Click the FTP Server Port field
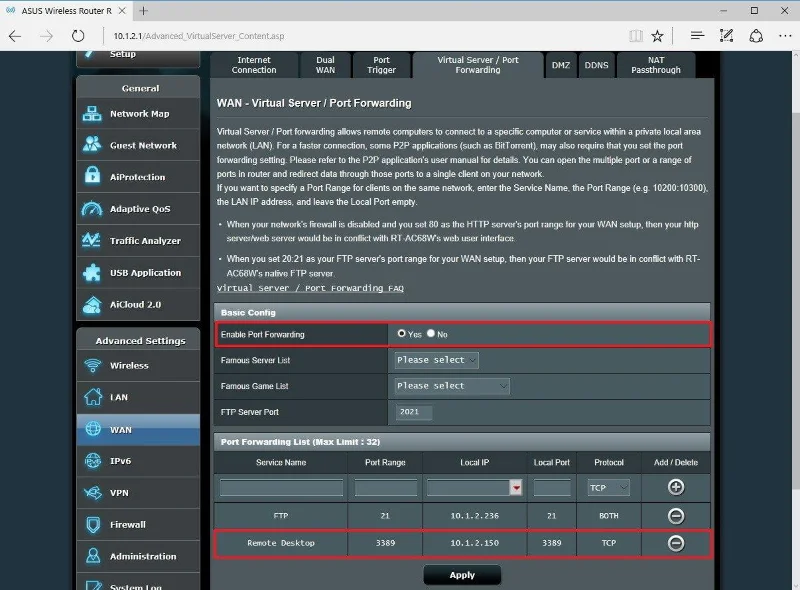The height and width of the screenshot is (590, 800). [x=414, y=412]
